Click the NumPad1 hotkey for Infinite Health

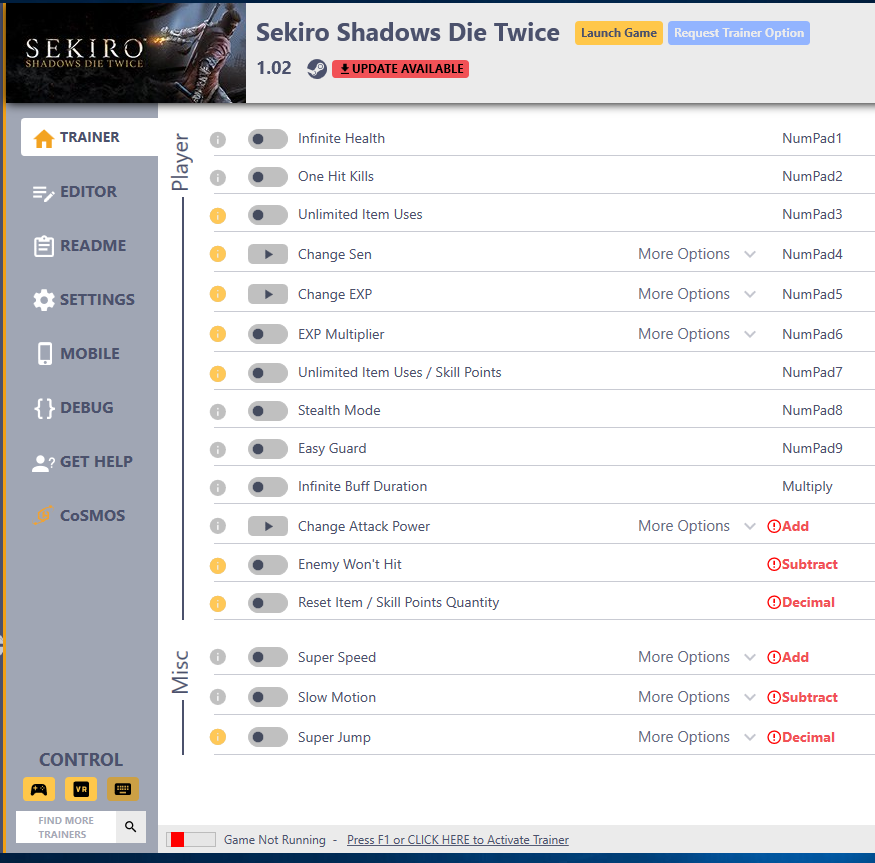click(812, 138)
